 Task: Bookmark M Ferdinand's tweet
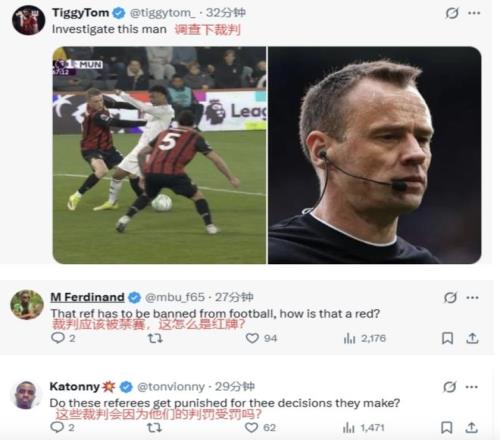[447, 338]
